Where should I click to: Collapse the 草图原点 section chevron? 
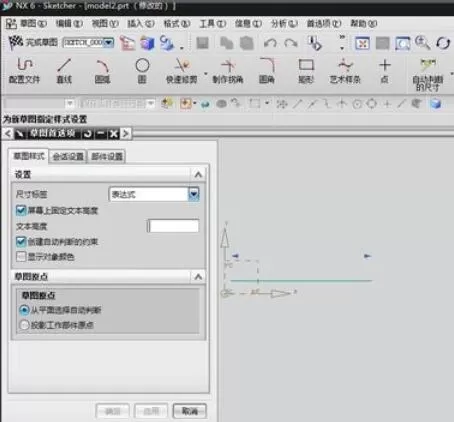pos(198,277)
